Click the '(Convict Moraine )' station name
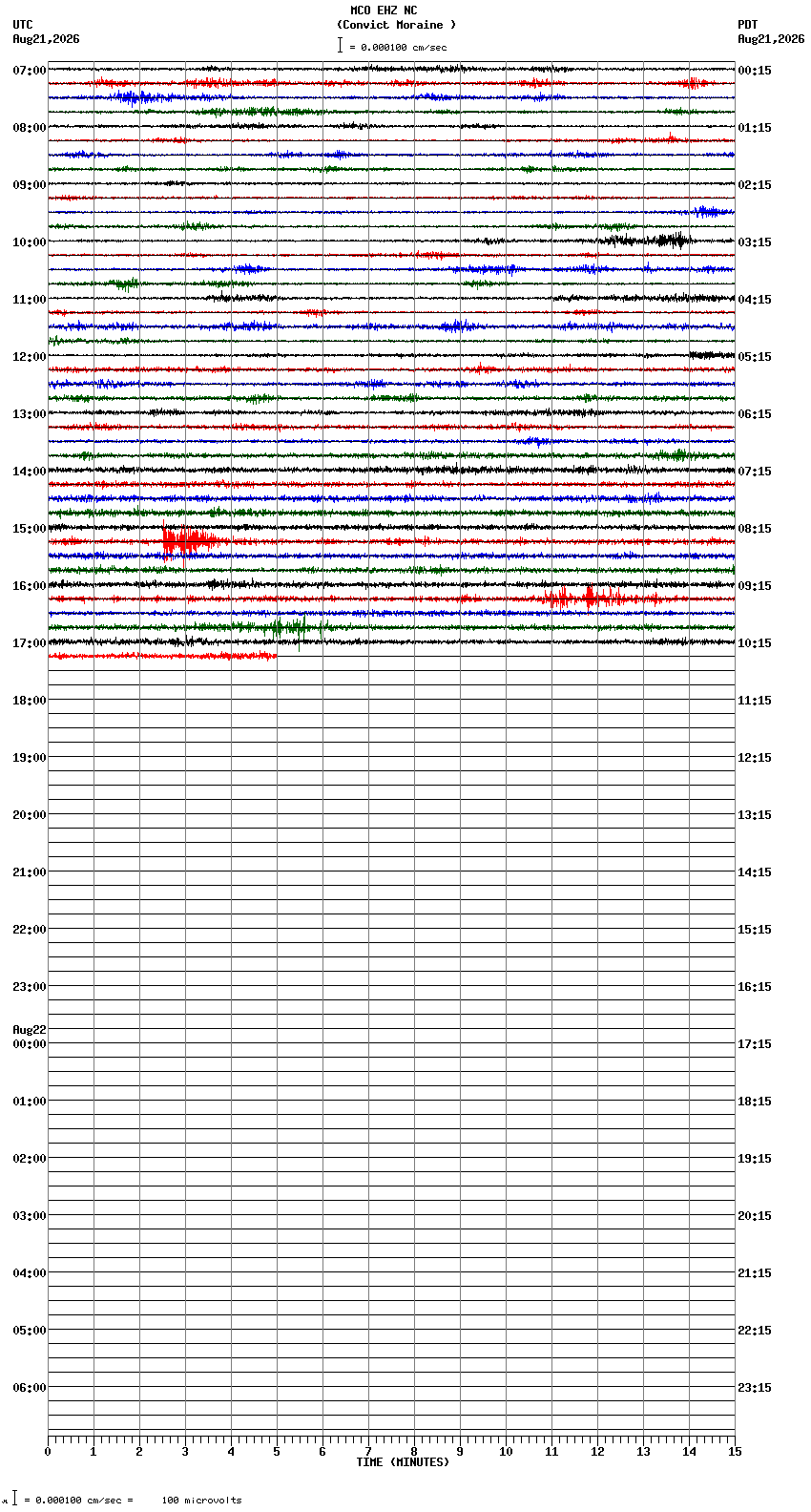The image size is (811, 1512). tap(396, 25)
